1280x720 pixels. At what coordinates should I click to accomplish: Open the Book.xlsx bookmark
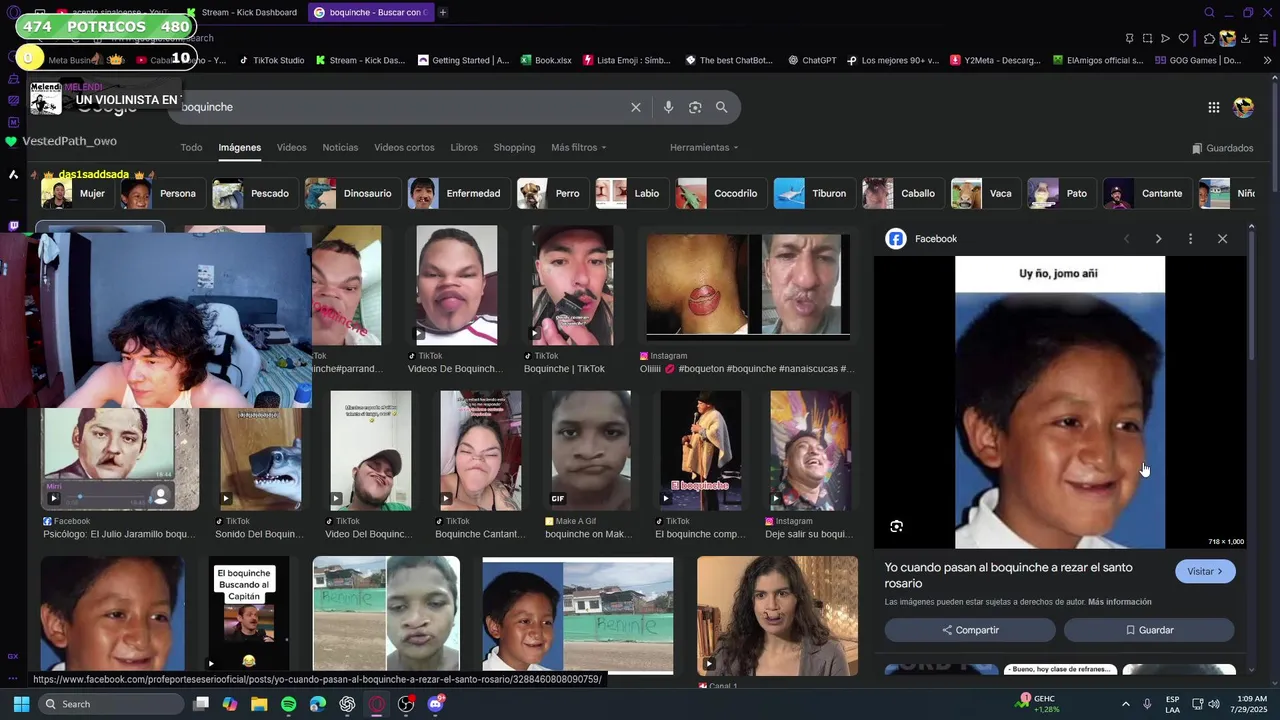click(545, 60)
